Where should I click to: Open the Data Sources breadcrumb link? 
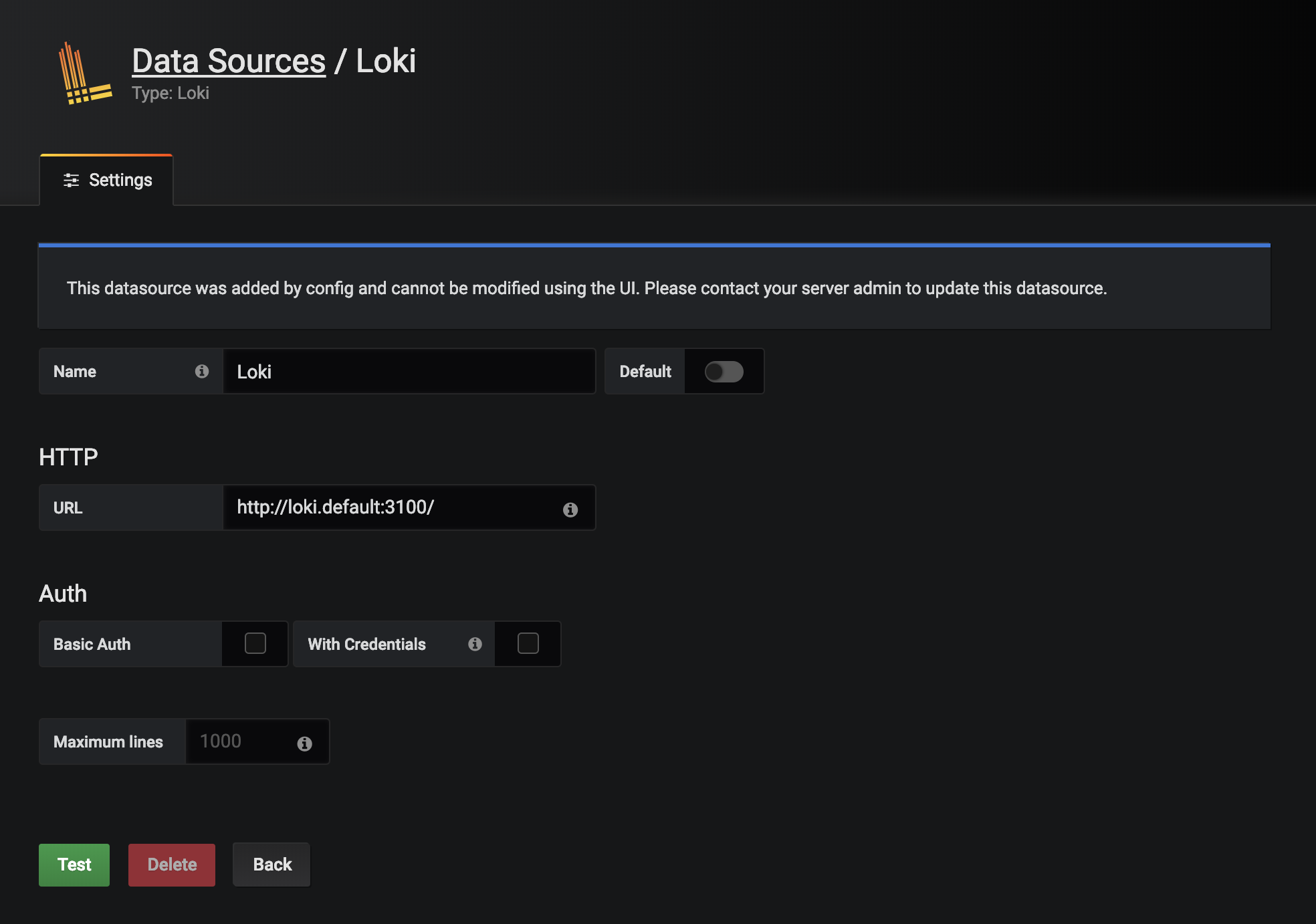point(228,61)
